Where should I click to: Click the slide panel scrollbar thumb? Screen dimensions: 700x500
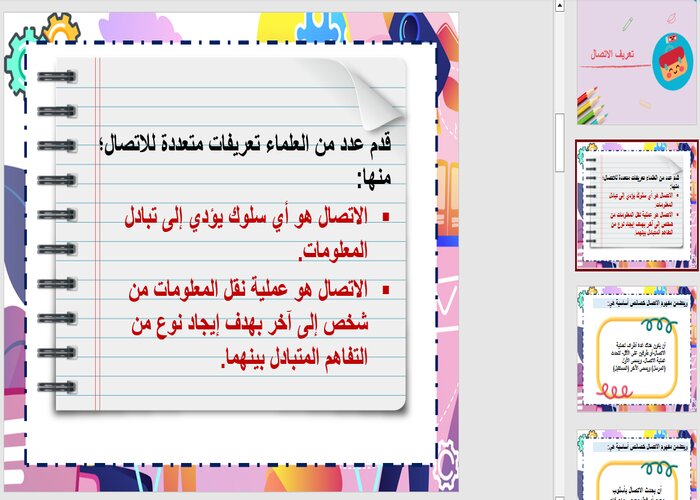[x=559, y=143]
